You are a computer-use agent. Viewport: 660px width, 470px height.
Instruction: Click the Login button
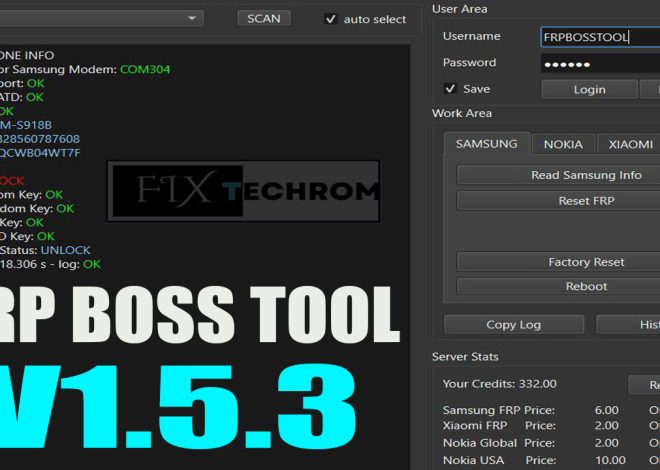tap(589, 90)
